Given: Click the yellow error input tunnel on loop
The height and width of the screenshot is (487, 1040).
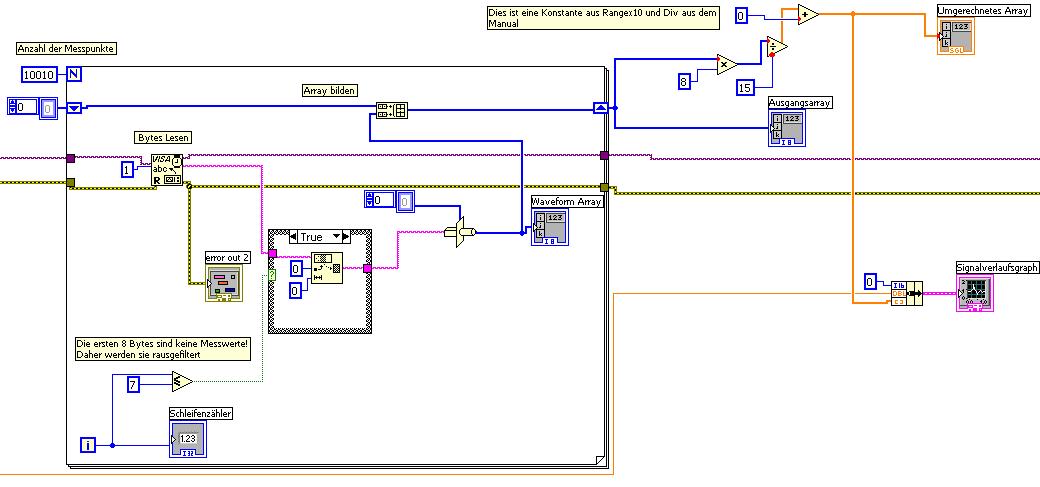Looking at the screenshot, I should click(x=71, y=182).
